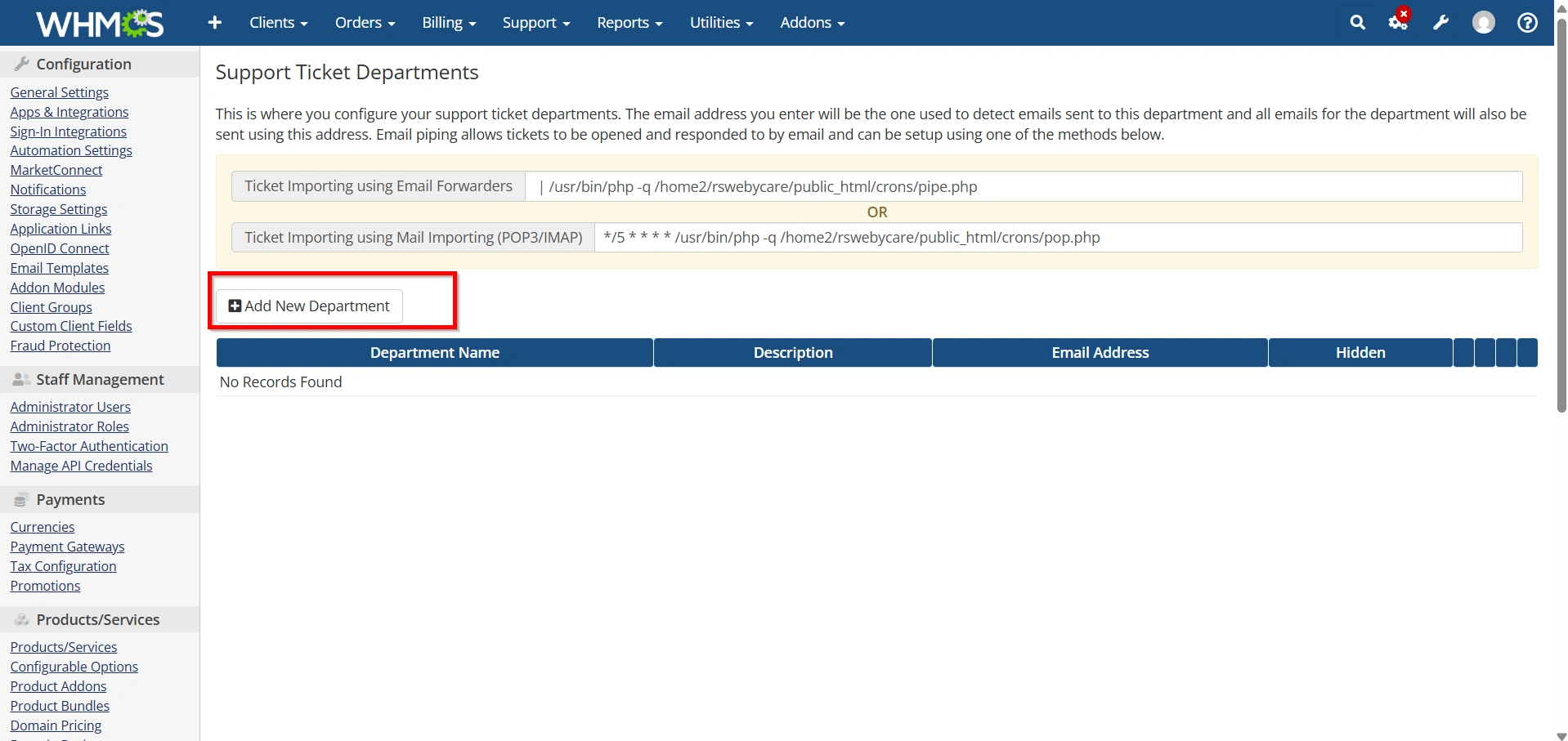Click the POP3/IMAP cron command field
1568x741 pixels.
[x=1058, y=238]
